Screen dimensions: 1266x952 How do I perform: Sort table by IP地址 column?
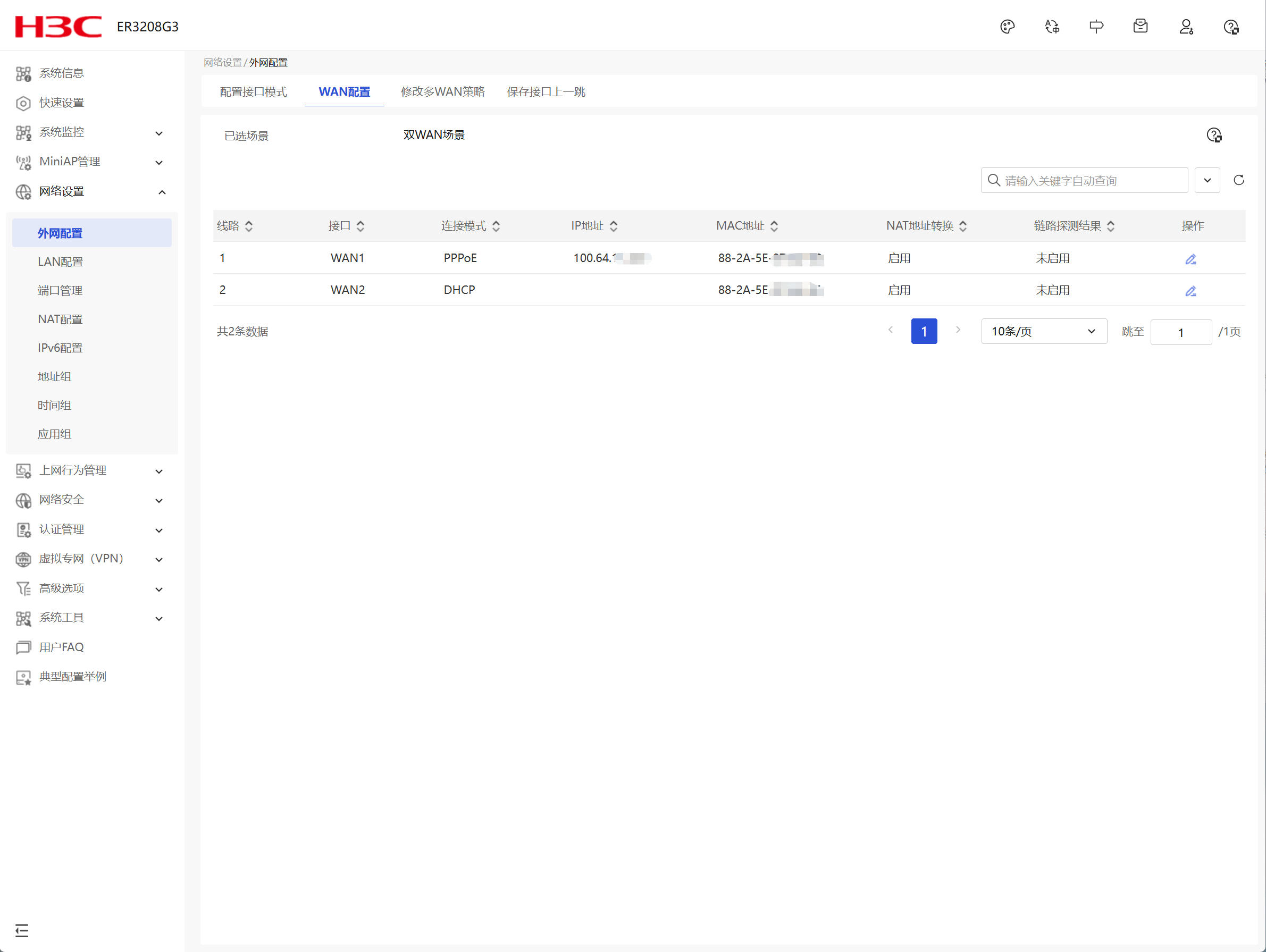[x=613, y=226]
